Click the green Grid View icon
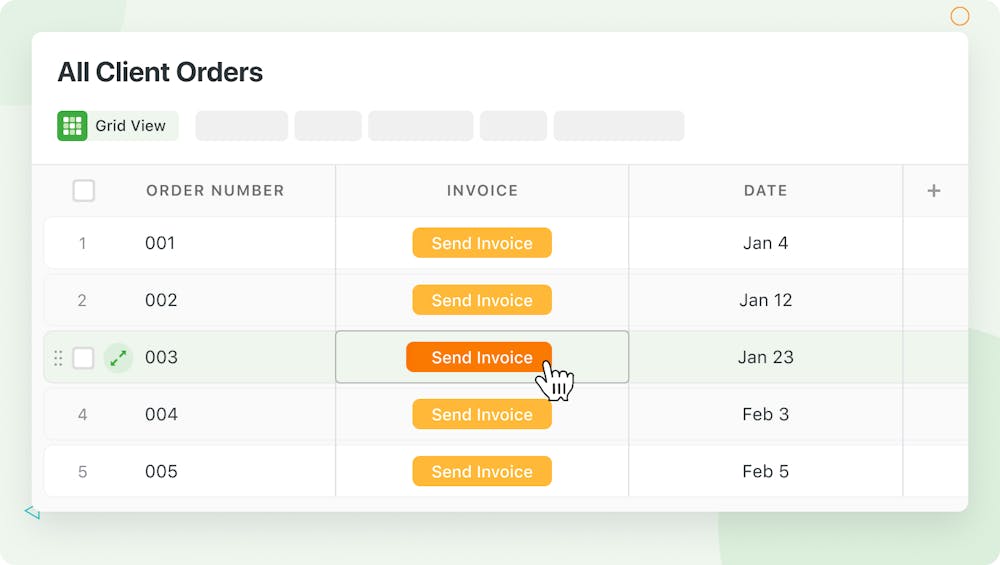This screenshot has width=1000, height=565. (x=72, y=126)
